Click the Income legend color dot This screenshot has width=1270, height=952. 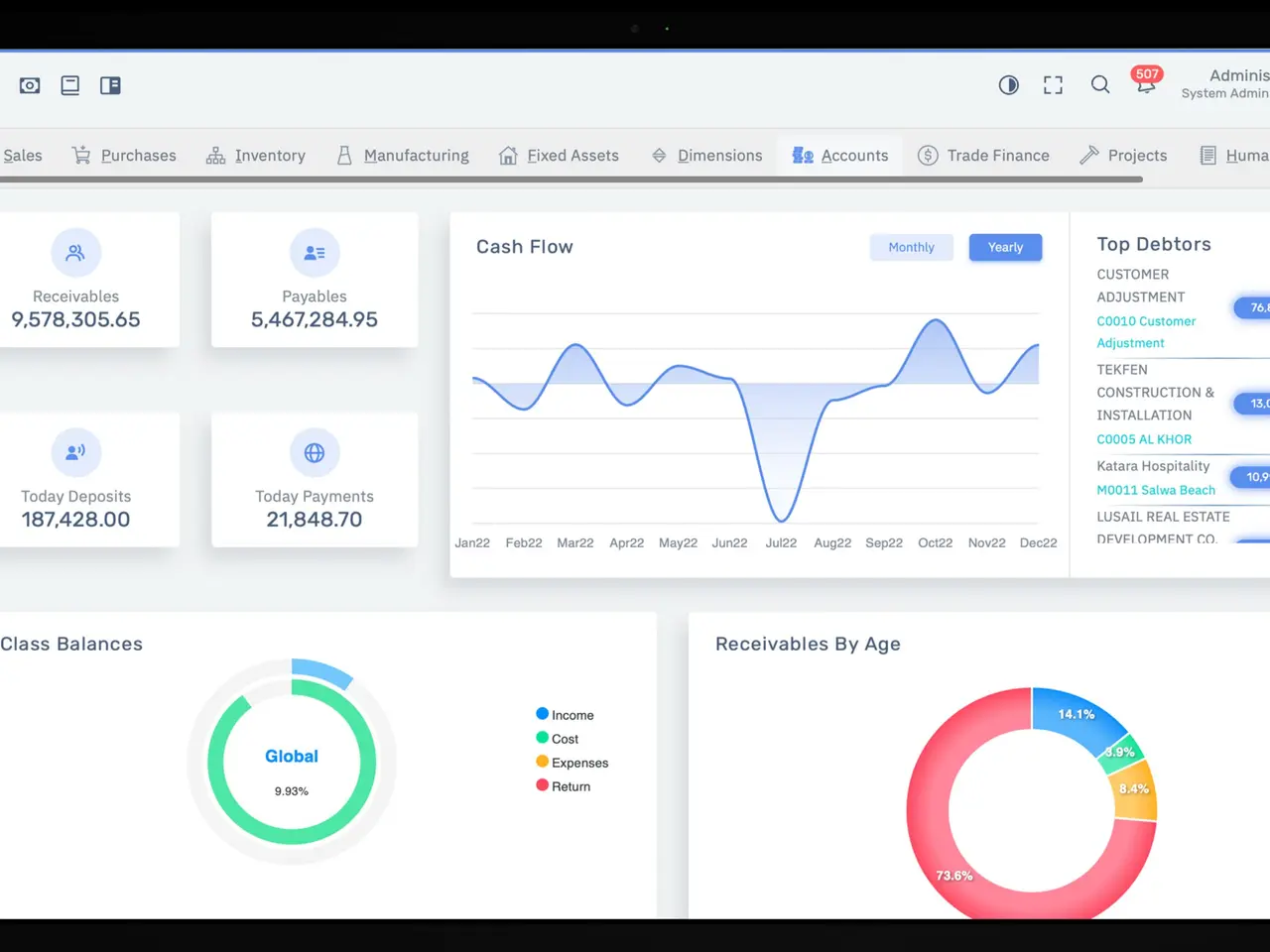[x=543, y=714]
